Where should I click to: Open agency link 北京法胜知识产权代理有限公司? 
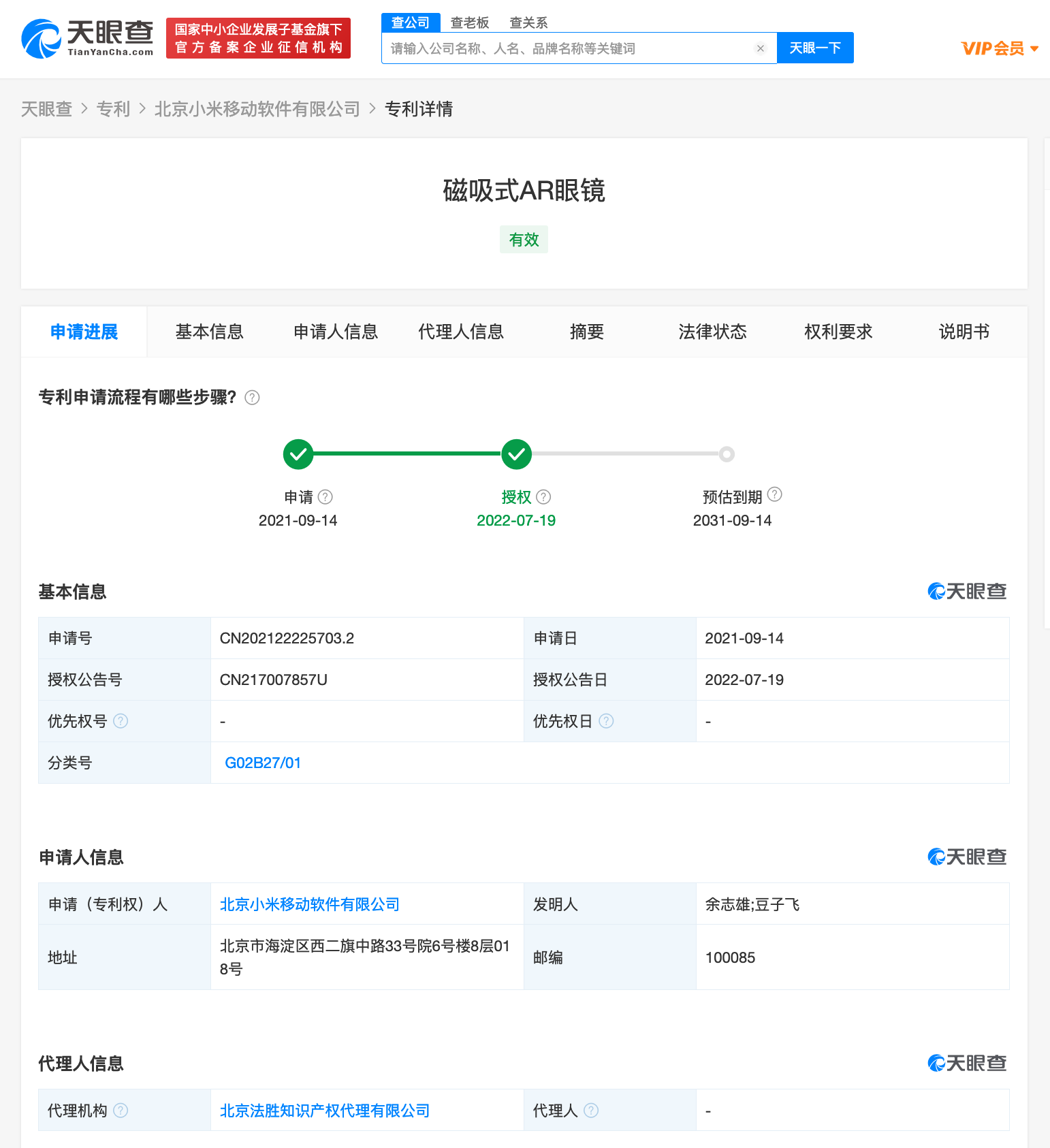coord(325,1111)
